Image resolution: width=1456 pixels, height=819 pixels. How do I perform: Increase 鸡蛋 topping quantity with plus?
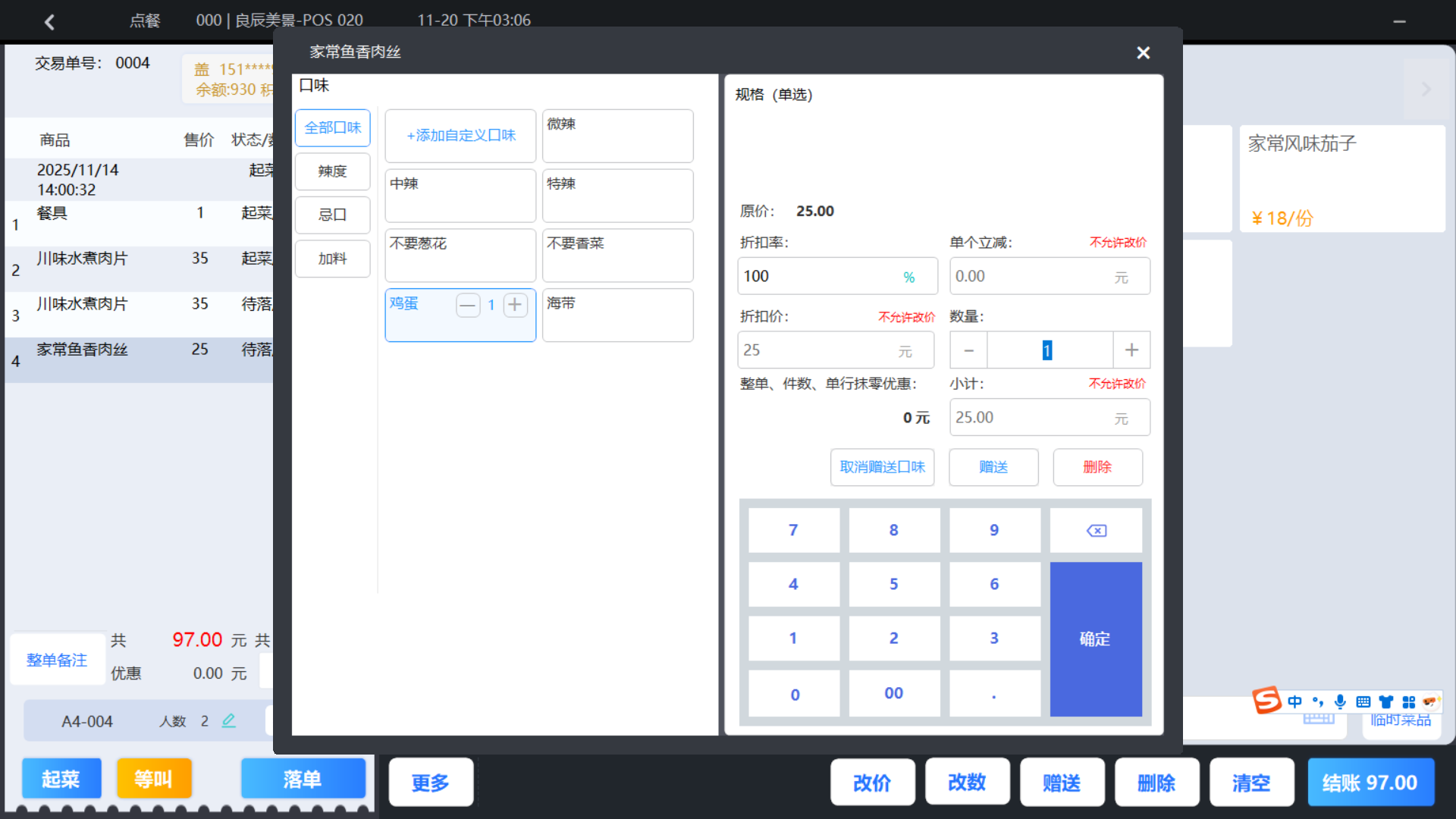coord(515,305)
